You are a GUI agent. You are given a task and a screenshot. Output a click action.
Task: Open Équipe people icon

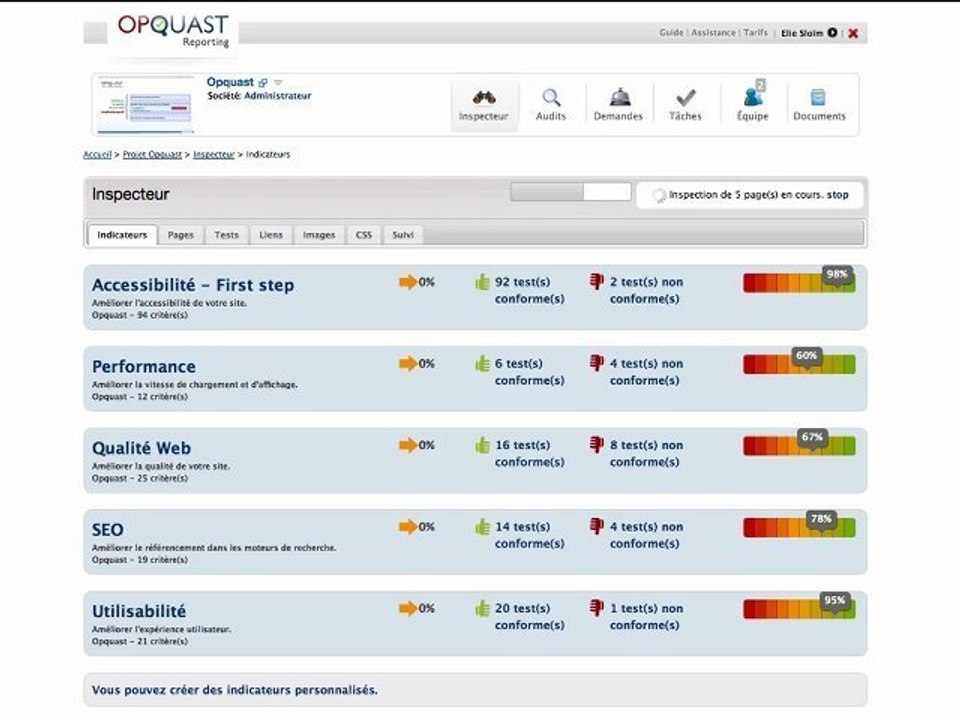click(x=753, y=97)
